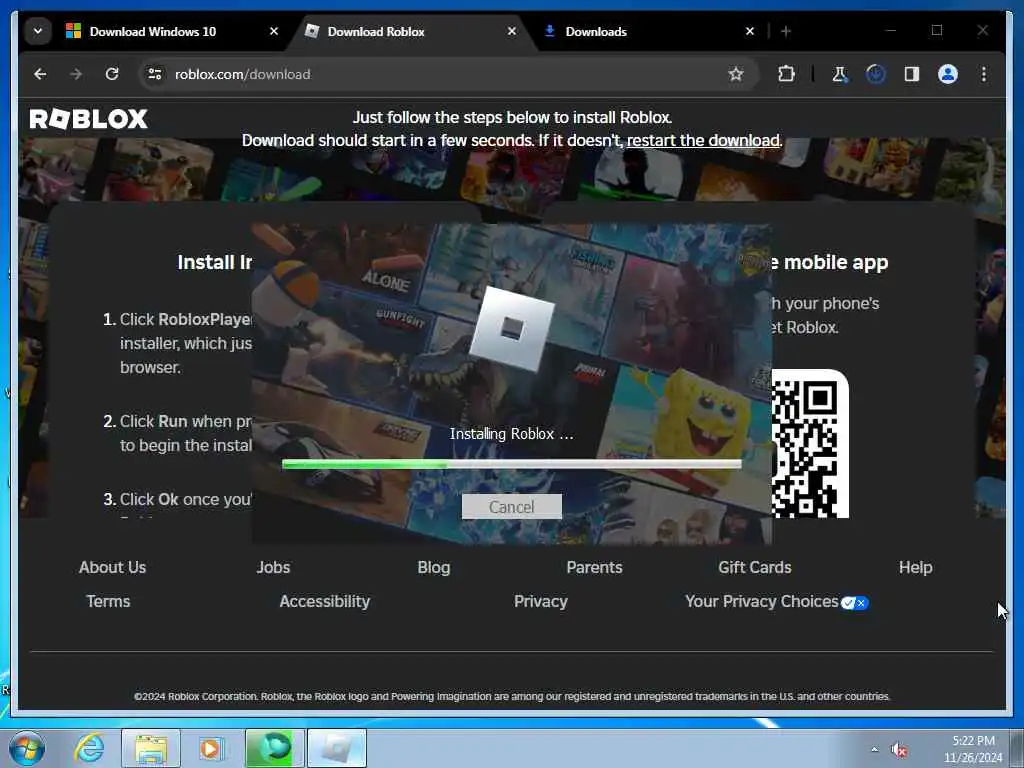The height and width of the screenshot is (768, 1024).
Task: Reload the Roblox download page
Action: [112, 74]
